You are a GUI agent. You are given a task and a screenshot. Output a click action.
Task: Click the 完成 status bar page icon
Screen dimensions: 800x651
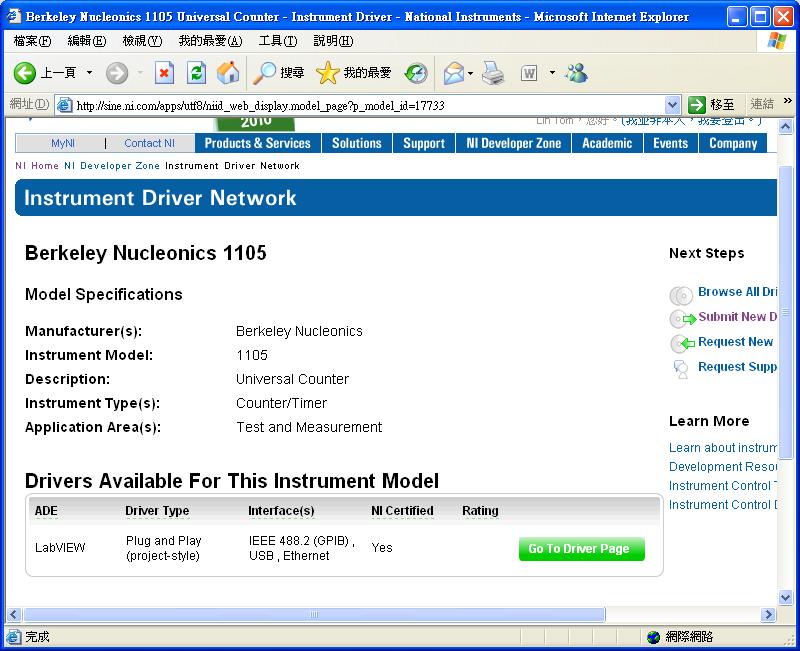click(14, 637)
